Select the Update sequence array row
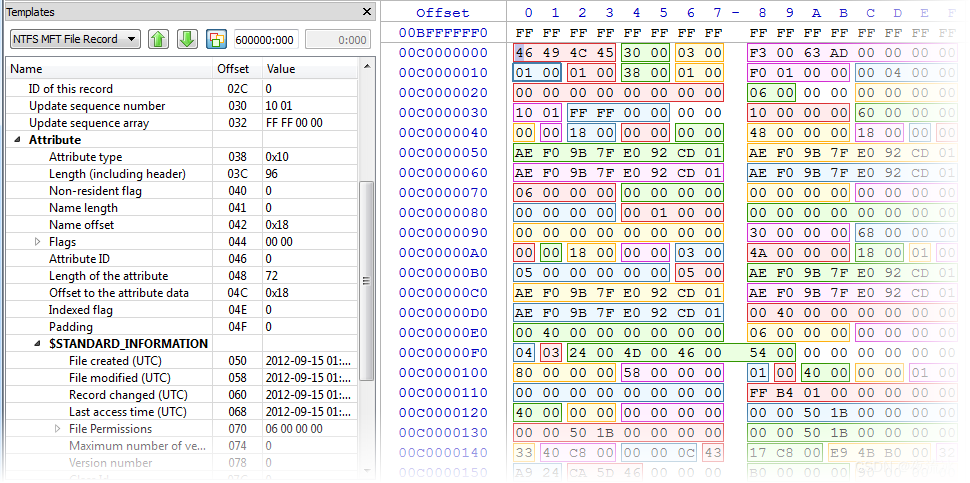The image size is (970, 483). coord(182,122)
